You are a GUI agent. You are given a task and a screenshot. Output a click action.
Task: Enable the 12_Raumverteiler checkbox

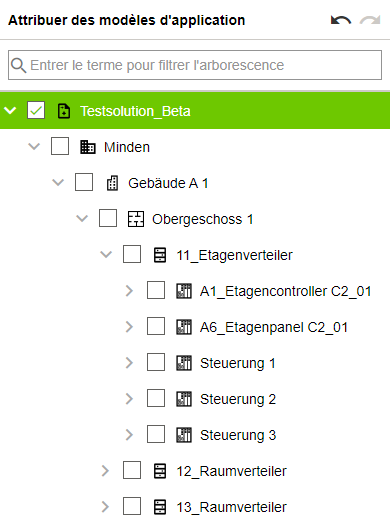[132, 470]
